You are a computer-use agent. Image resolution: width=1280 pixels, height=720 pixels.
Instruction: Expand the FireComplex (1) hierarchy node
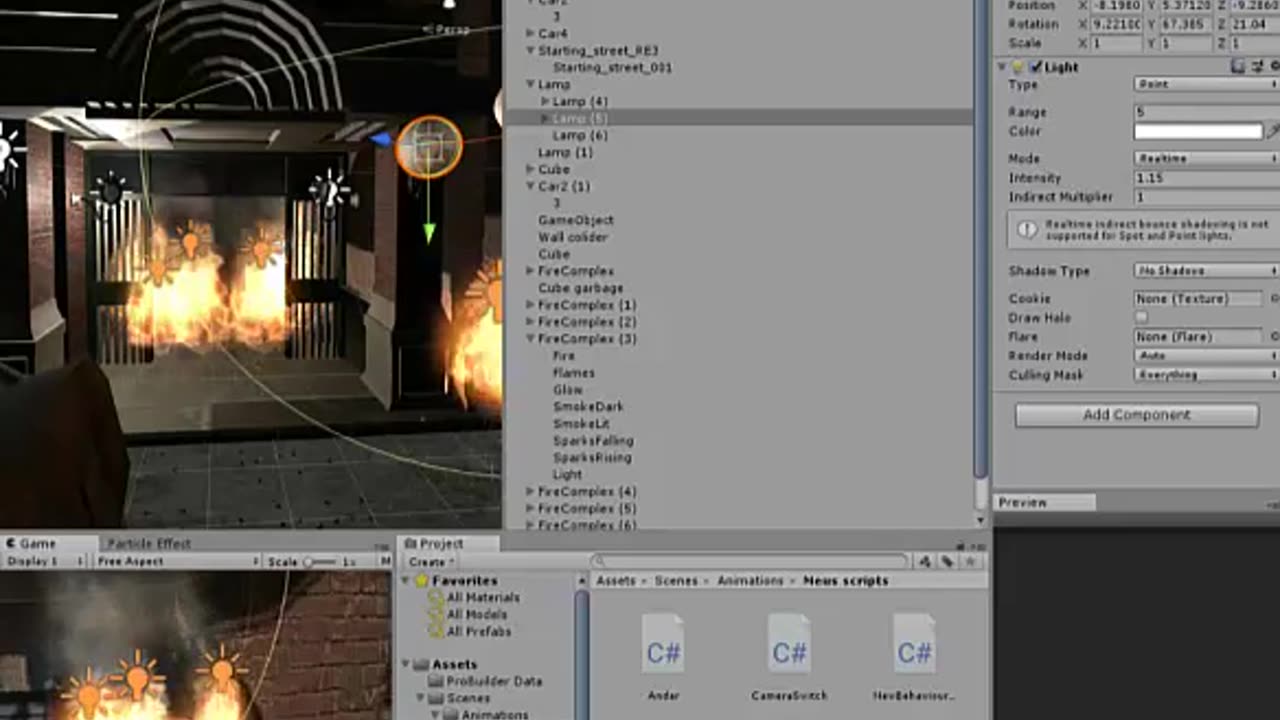530,305
